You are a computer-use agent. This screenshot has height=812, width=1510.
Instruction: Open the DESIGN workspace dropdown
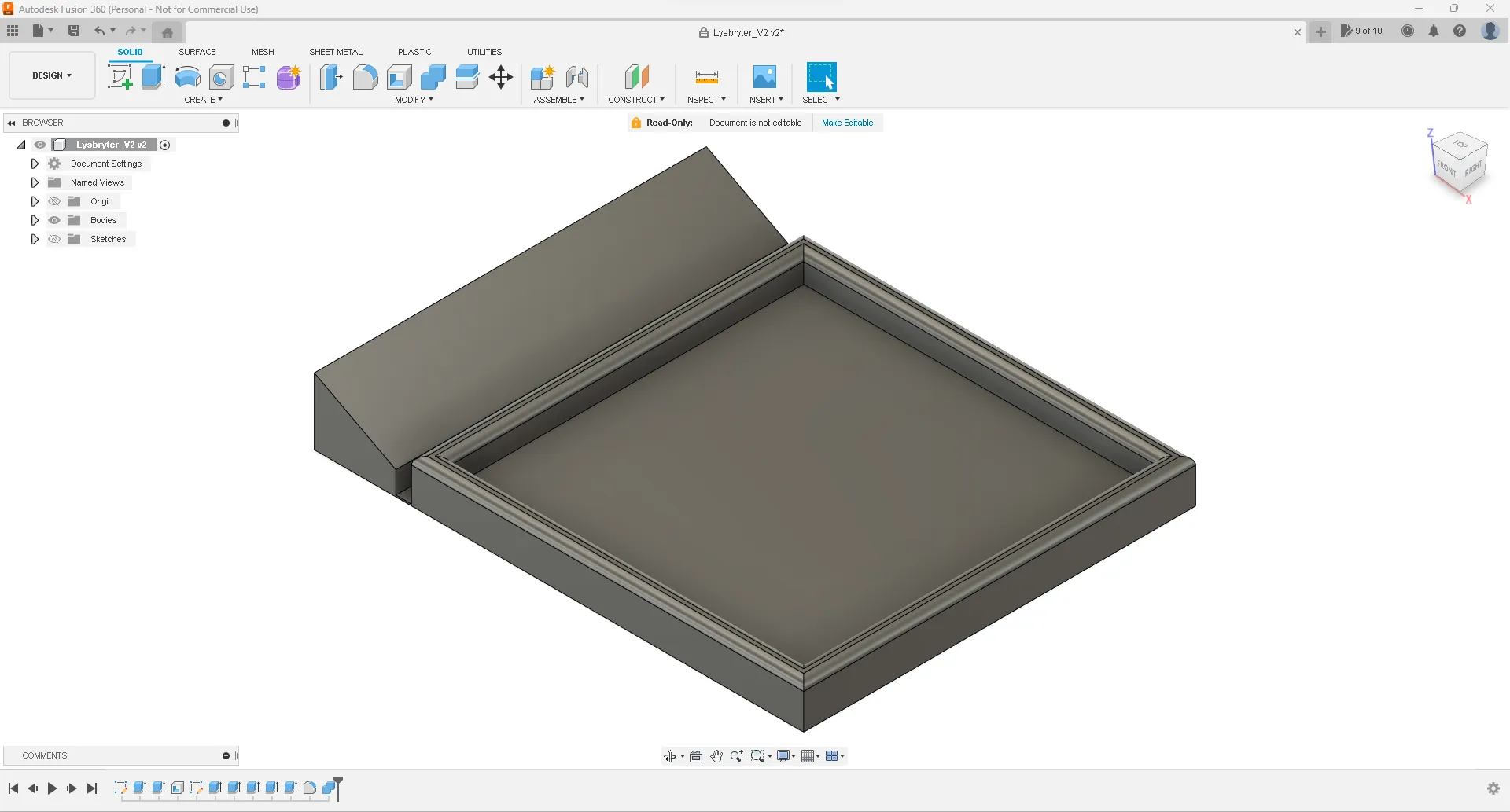point(52,75)
